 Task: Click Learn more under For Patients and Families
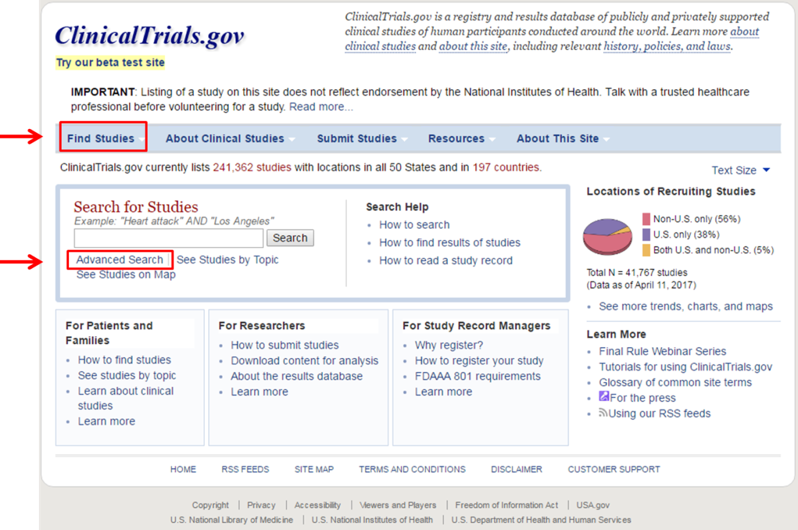[106, 422]
